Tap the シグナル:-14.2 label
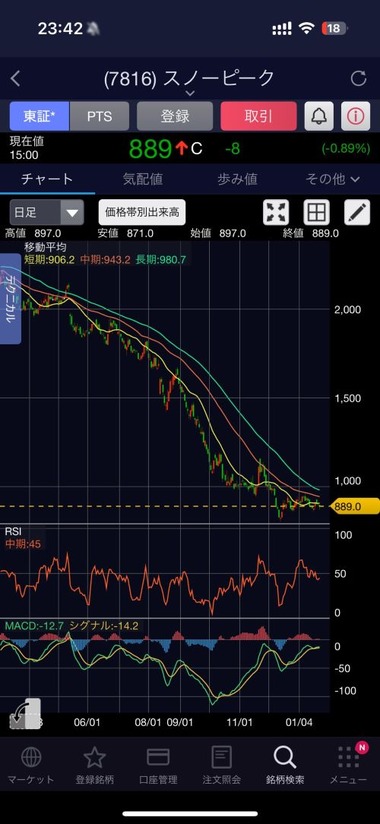 click(x=104, y=626)
